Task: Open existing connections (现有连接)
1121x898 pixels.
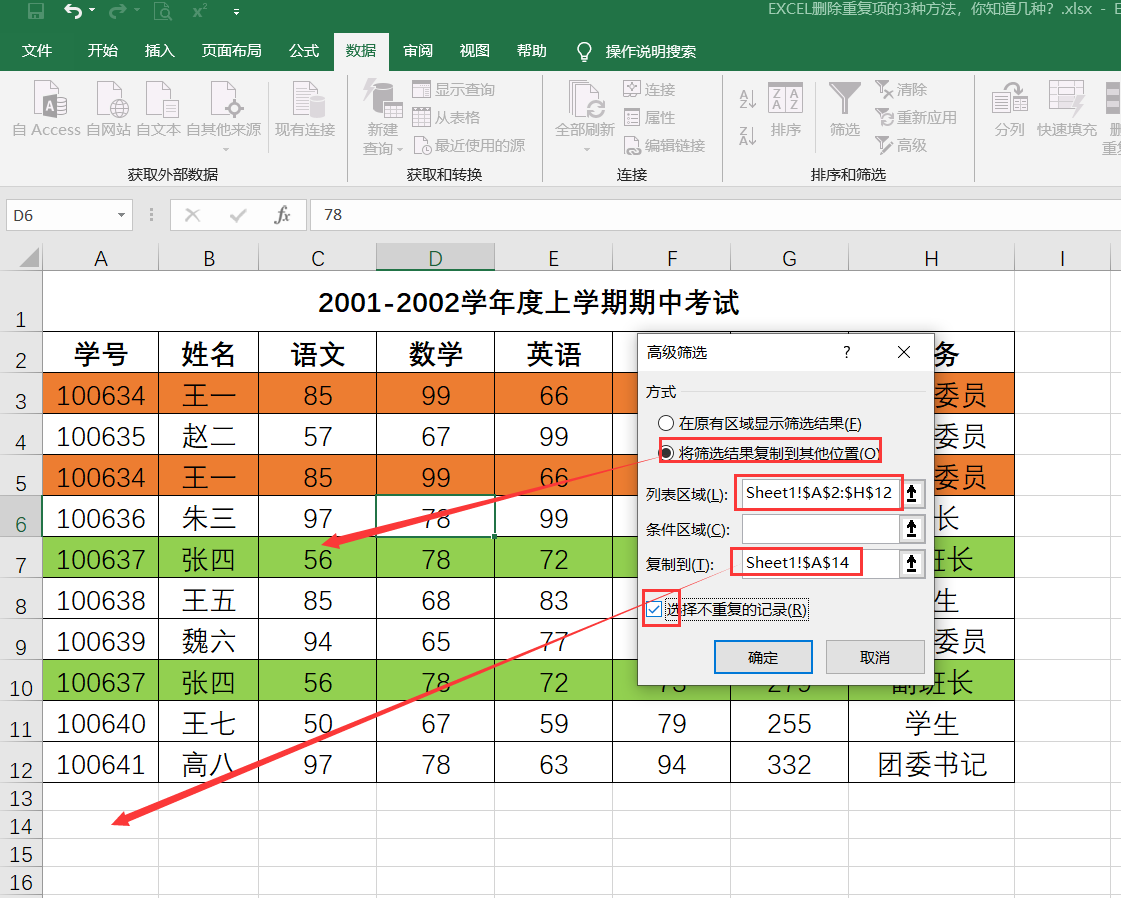Action: pyautogui.click(x=305, y=109)
